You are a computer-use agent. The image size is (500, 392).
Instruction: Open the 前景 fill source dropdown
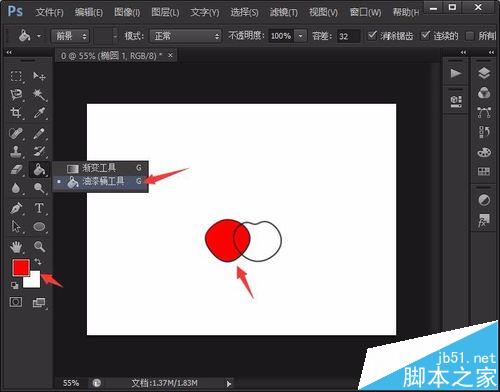70,36
